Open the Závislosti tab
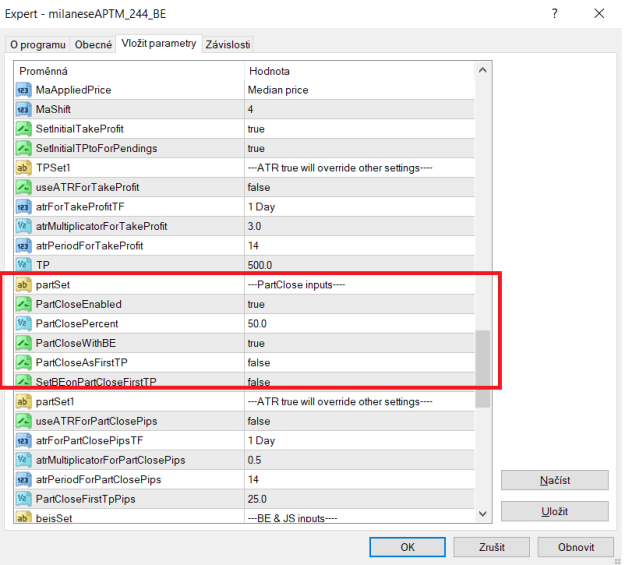 [x=228, y=45]
